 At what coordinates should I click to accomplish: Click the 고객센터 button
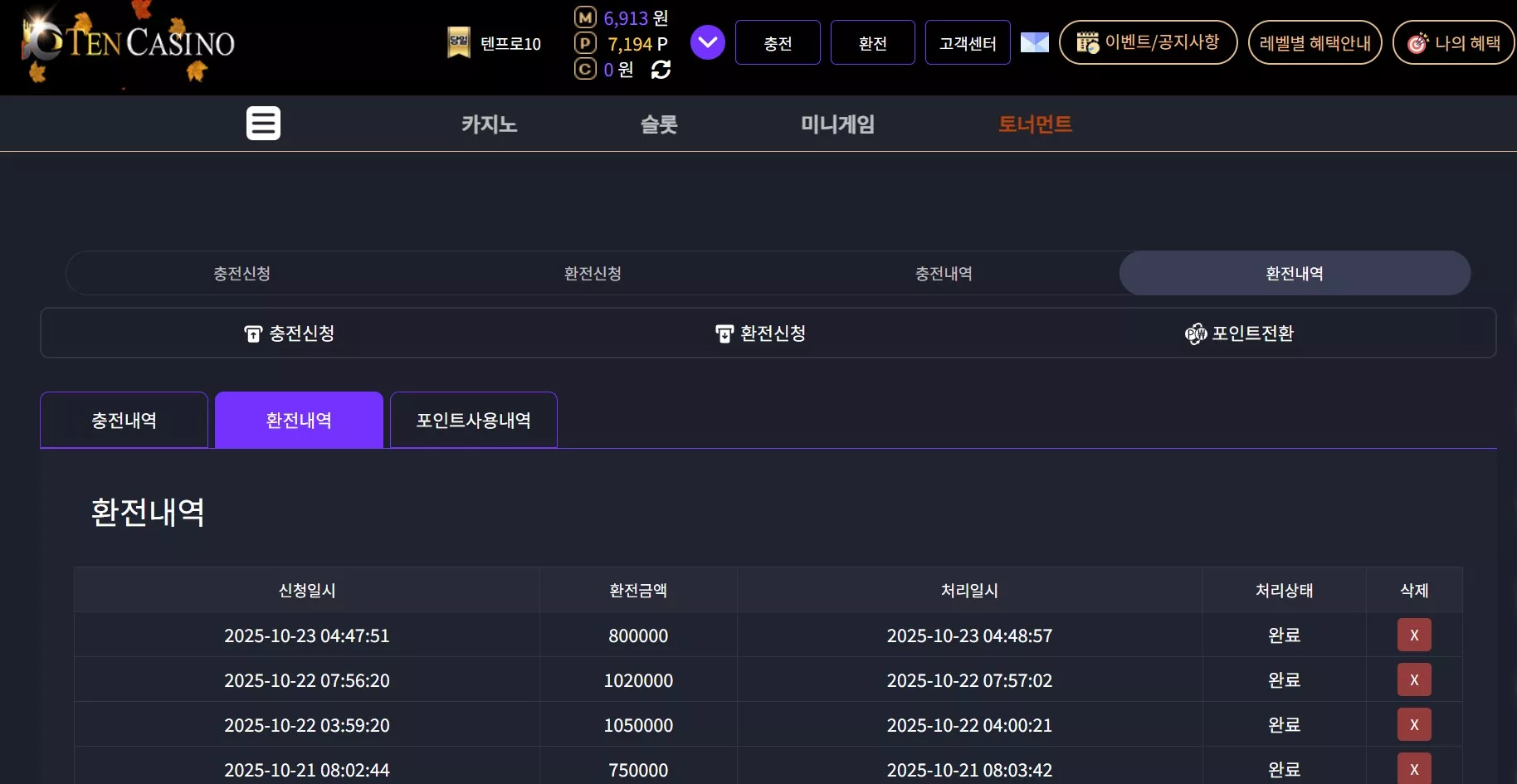tap(968, 42)
